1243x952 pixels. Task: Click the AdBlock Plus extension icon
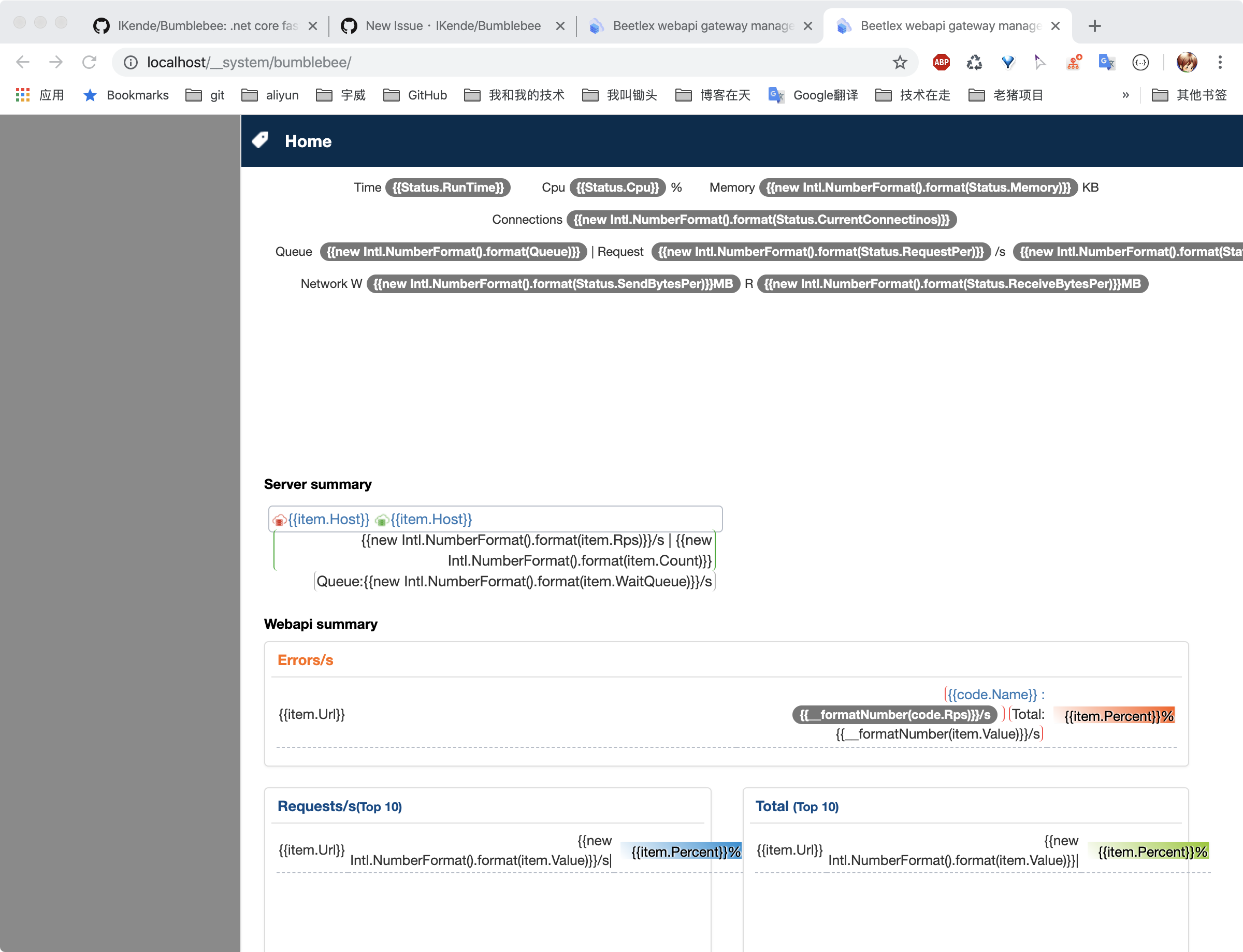click(x=941, y=62)
